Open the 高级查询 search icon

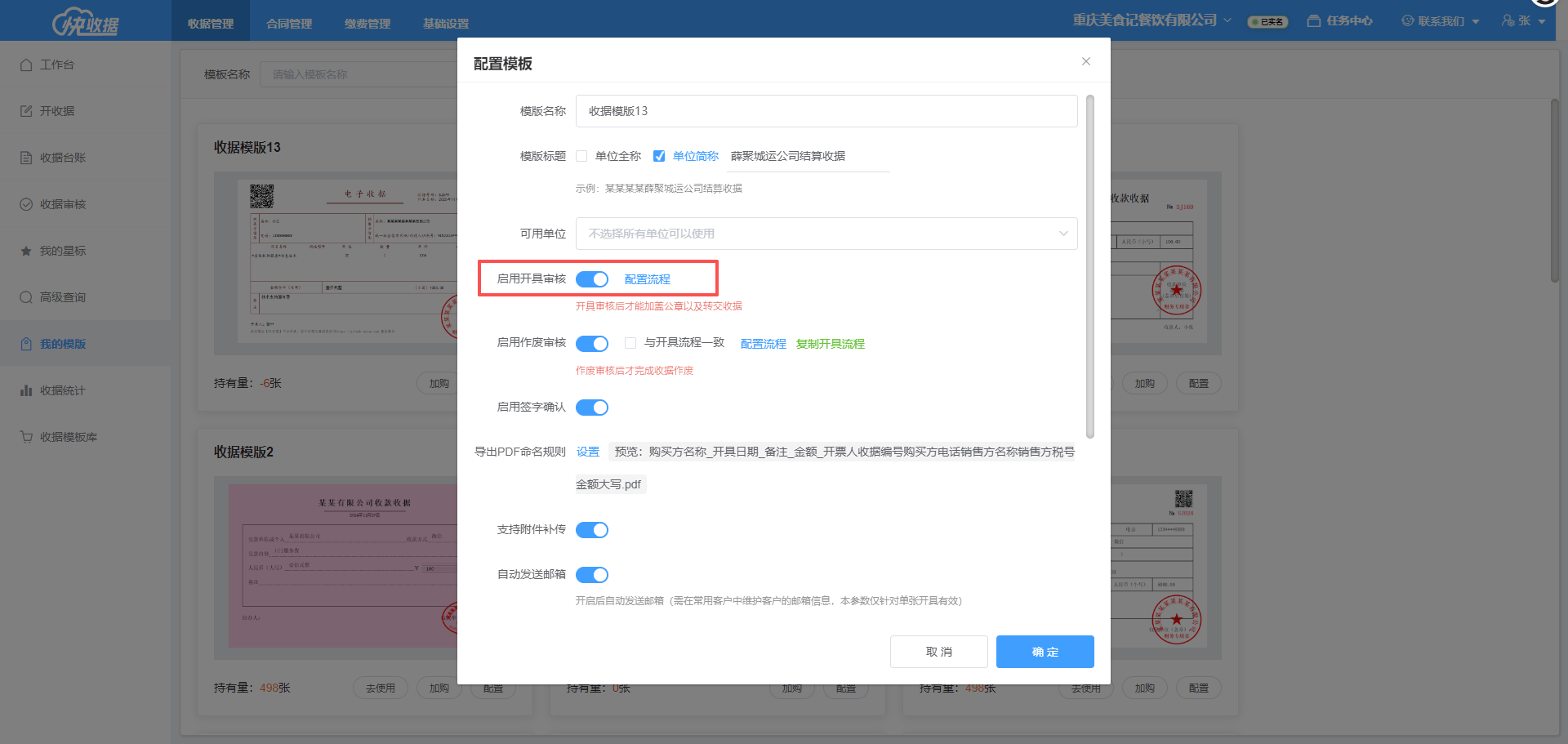[26, 297]
